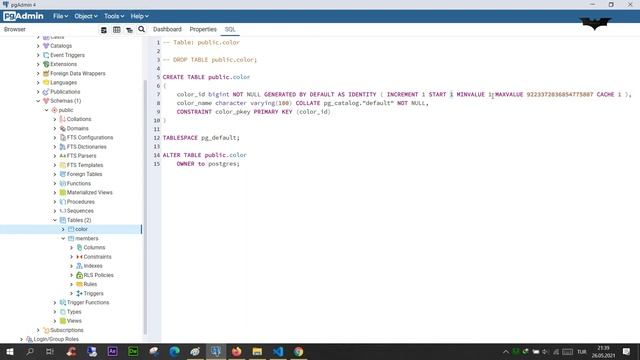Open Windows taskbar search

coord(30,351)
